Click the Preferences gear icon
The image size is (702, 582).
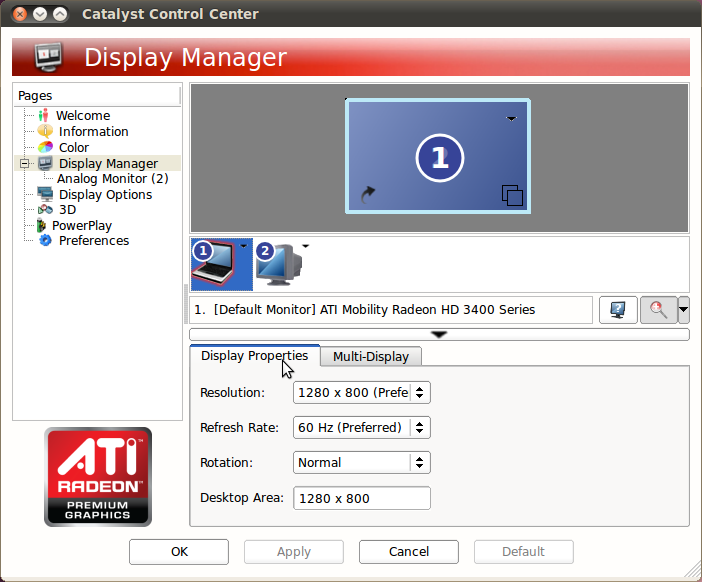45,240
